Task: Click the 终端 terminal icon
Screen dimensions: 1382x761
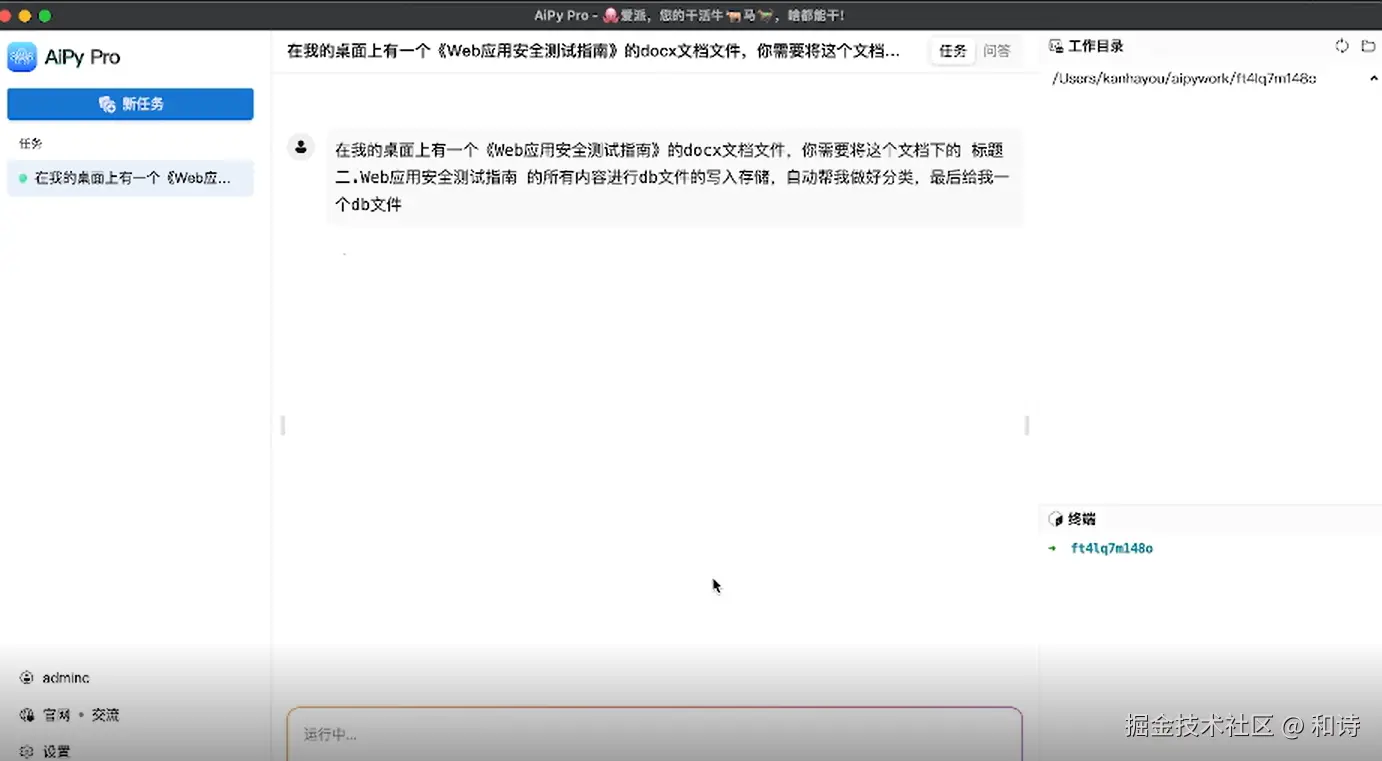Action: 1055,519
